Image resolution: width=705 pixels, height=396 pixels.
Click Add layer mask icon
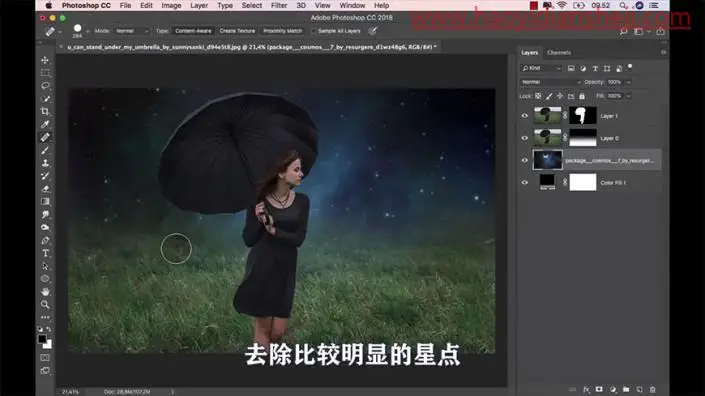point(599,389)
